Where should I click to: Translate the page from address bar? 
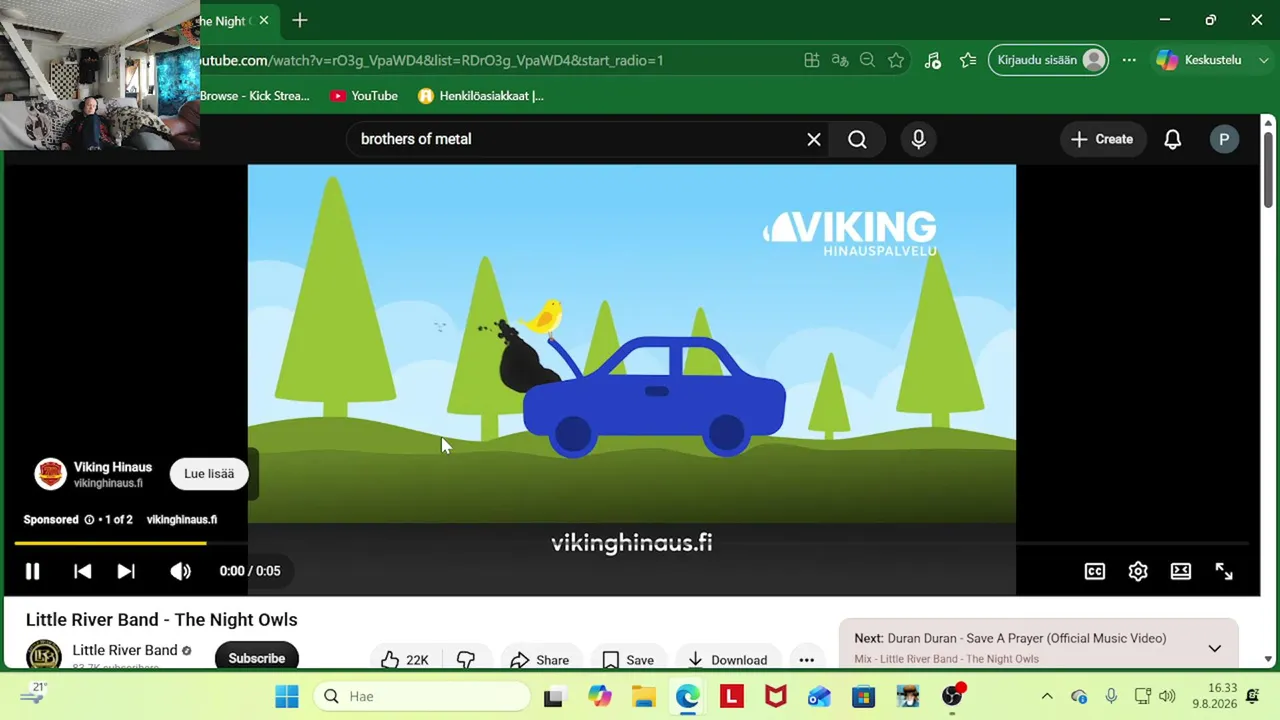pos(840,60)
